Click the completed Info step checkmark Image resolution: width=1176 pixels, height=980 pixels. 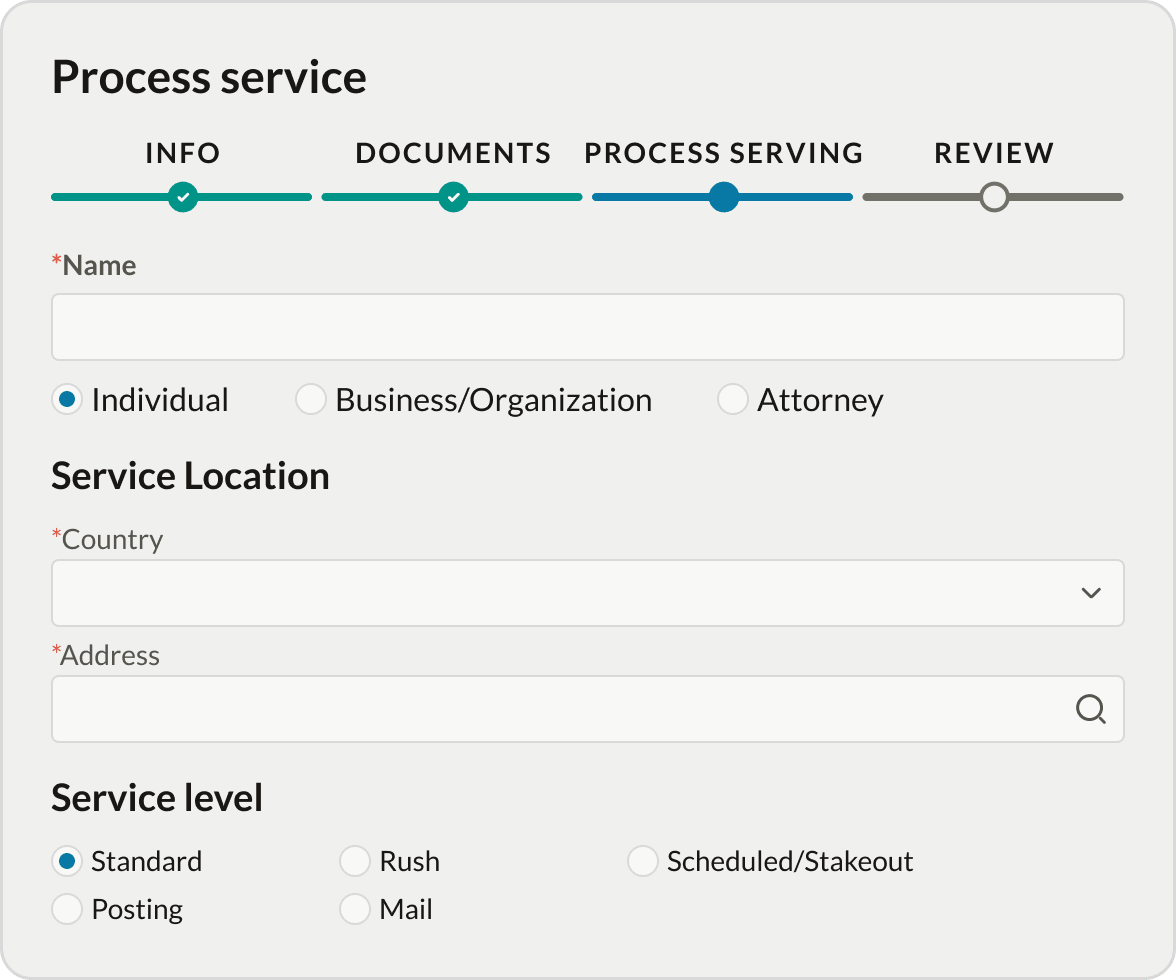click(183, 197)
